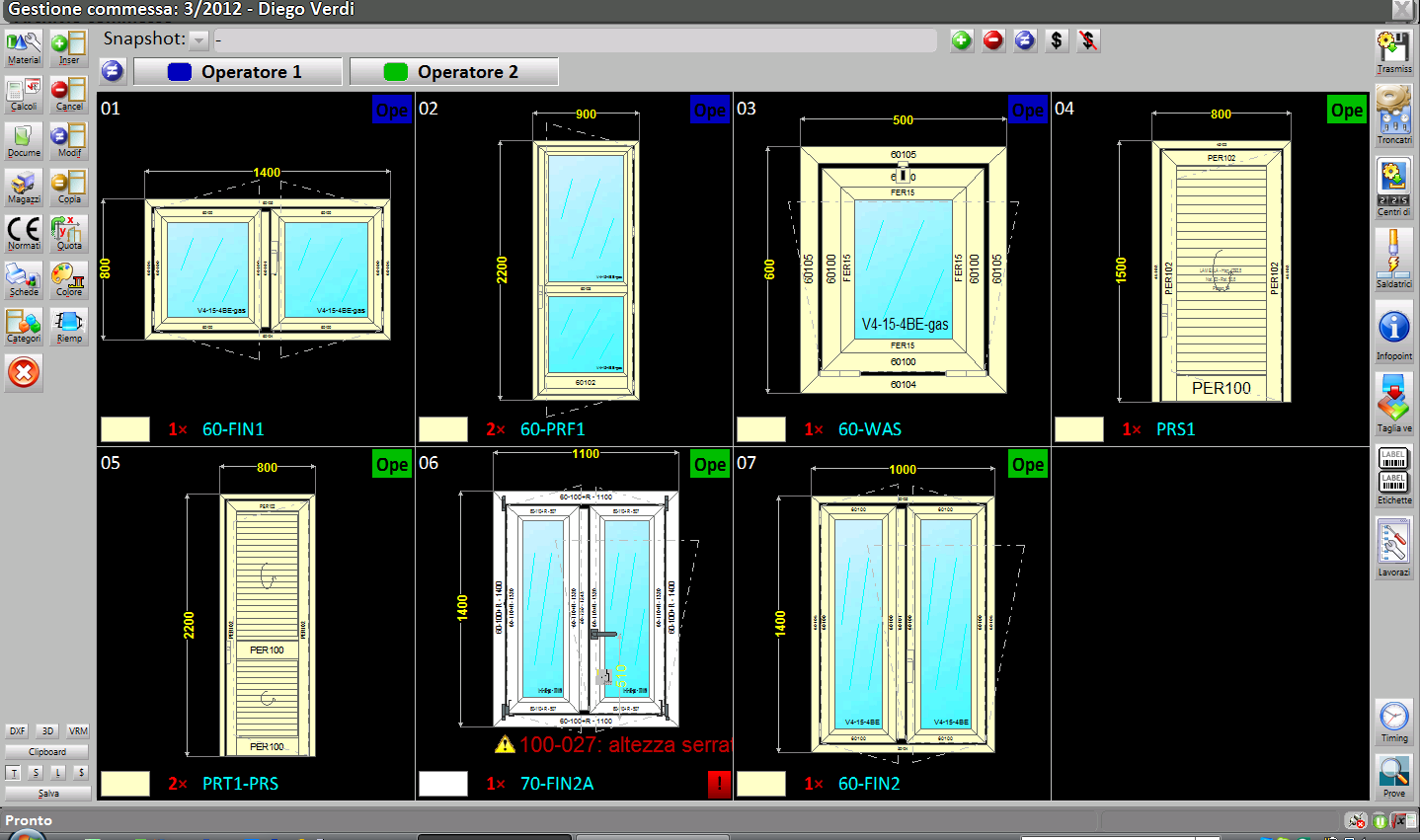Open the Timing clock icon
1420x840 pixels.
point(1394,723)
